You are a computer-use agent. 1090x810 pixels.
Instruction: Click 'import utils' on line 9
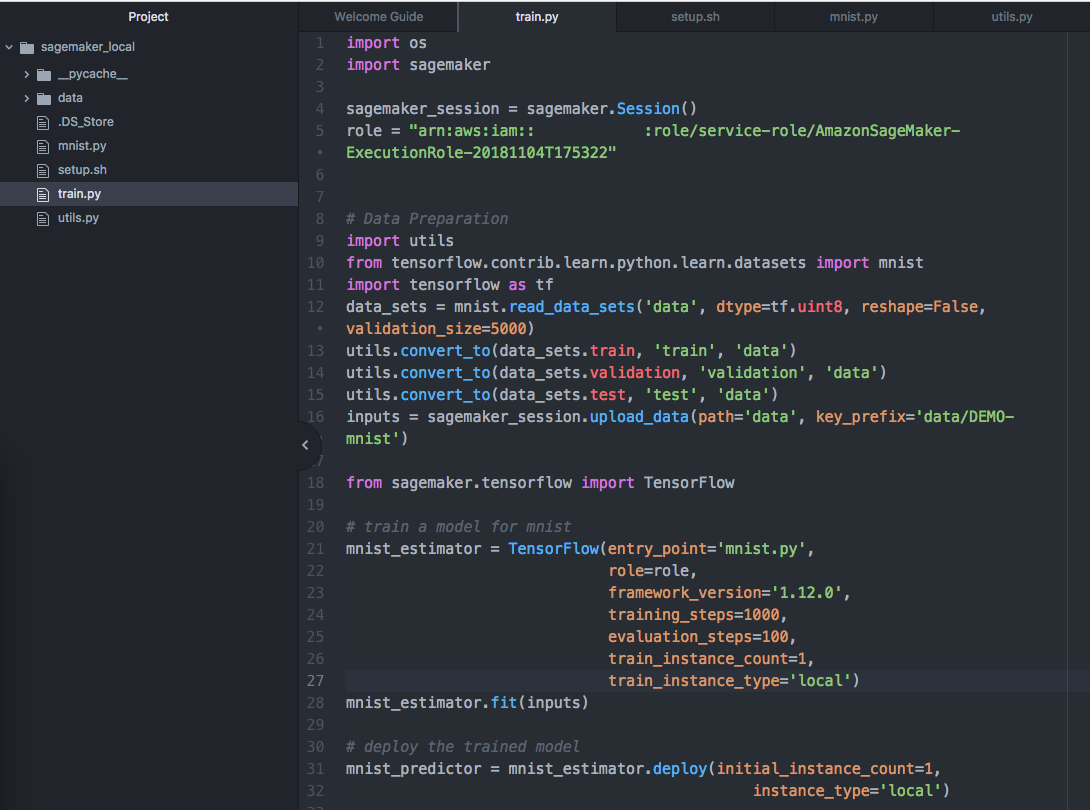click(x=400, y=241)
